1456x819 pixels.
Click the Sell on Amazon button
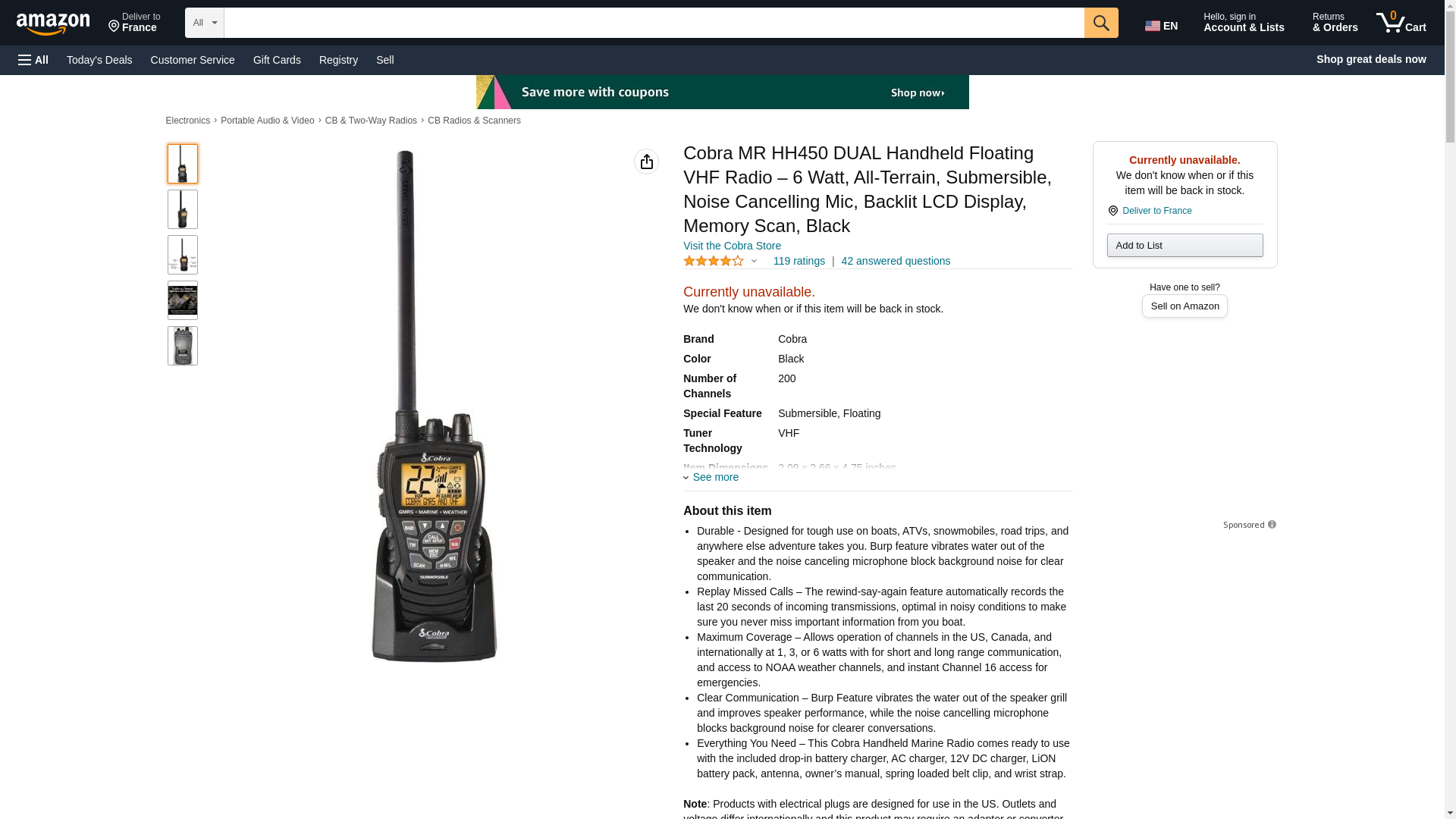point(1185,306)
